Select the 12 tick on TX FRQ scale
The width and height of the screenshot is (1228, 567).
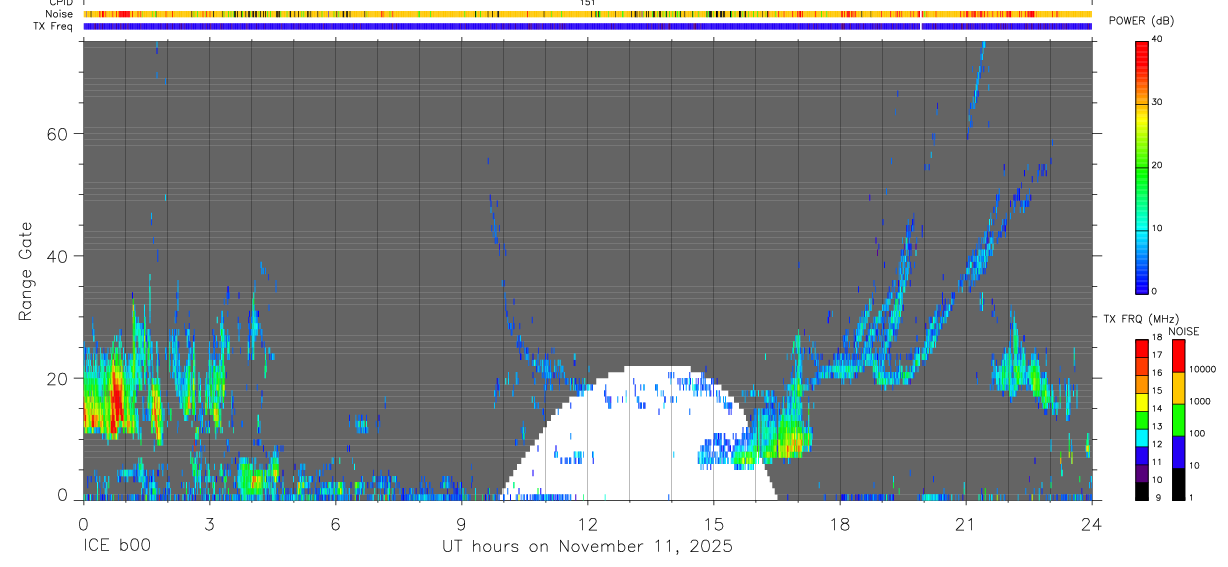click(x=1156, y=444)
